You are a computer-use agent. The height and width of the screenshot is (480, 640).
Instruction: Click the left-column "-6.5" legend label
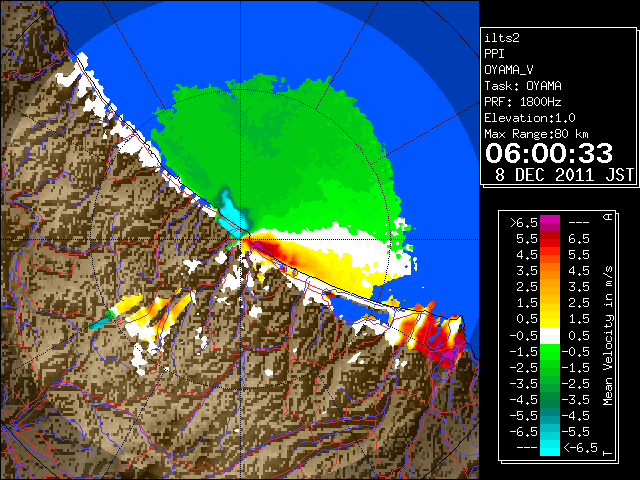(524, 432)
